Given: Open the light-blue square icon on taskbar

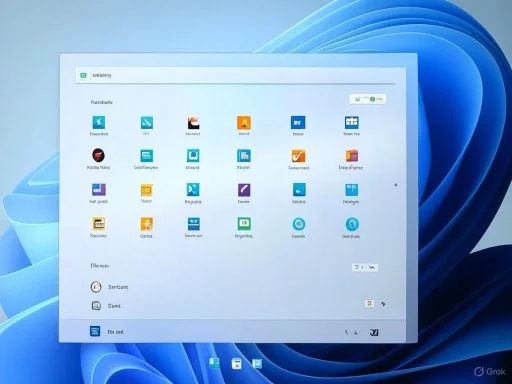Looking at the screenshot, I should click(257, 363).
